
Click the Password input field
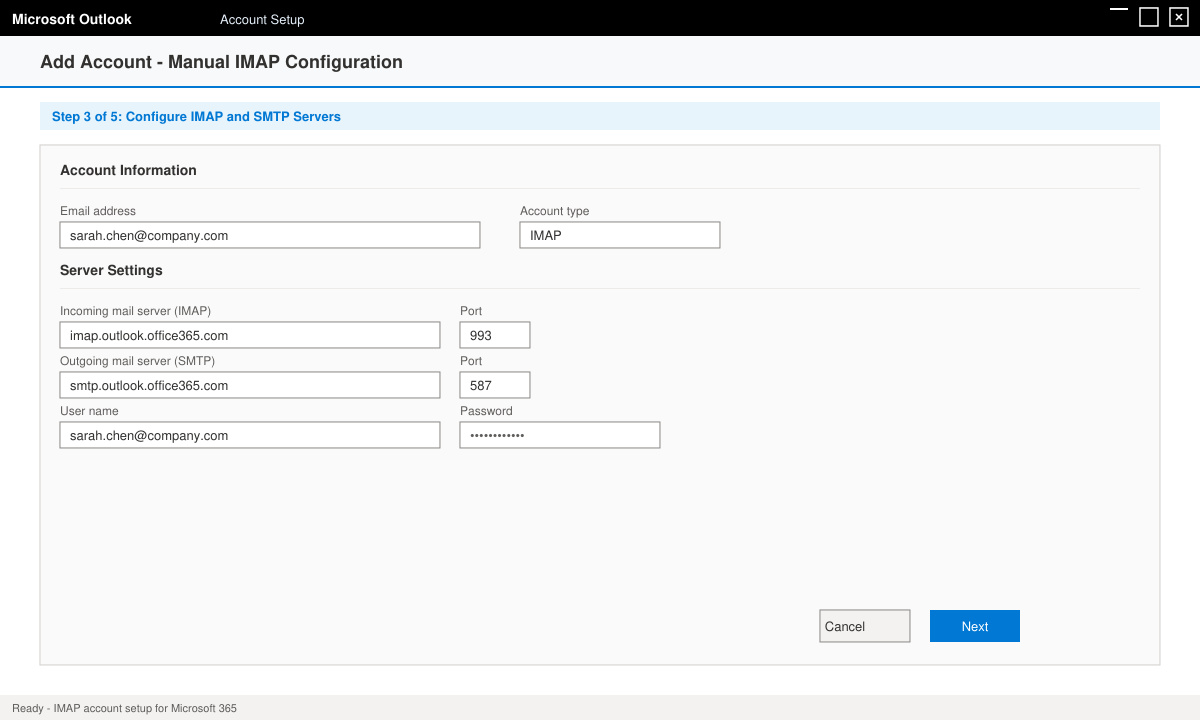560,435
